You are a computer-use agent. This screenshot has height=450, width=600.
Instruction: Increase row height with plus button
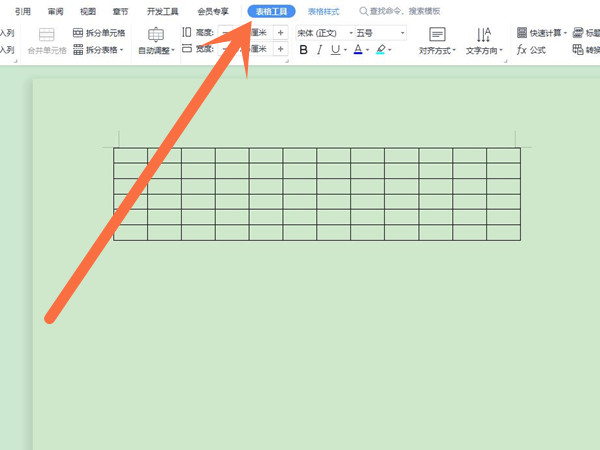tap(280, 33)
